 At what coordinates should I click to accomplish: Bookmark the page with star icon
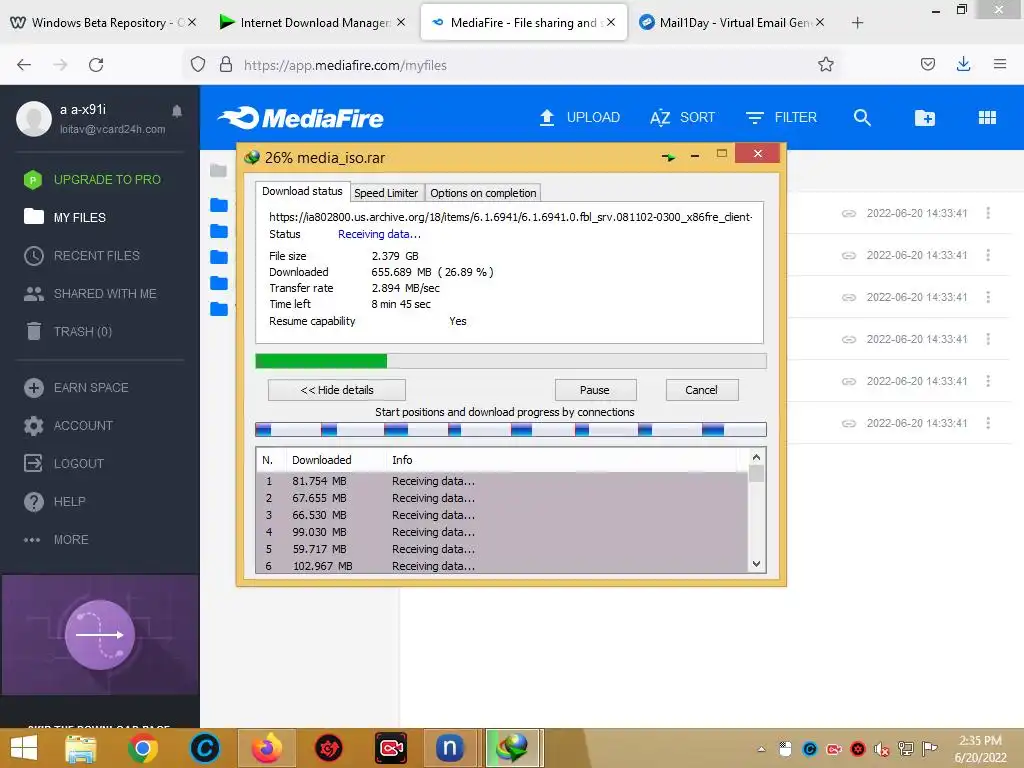(x=825, y=64)
